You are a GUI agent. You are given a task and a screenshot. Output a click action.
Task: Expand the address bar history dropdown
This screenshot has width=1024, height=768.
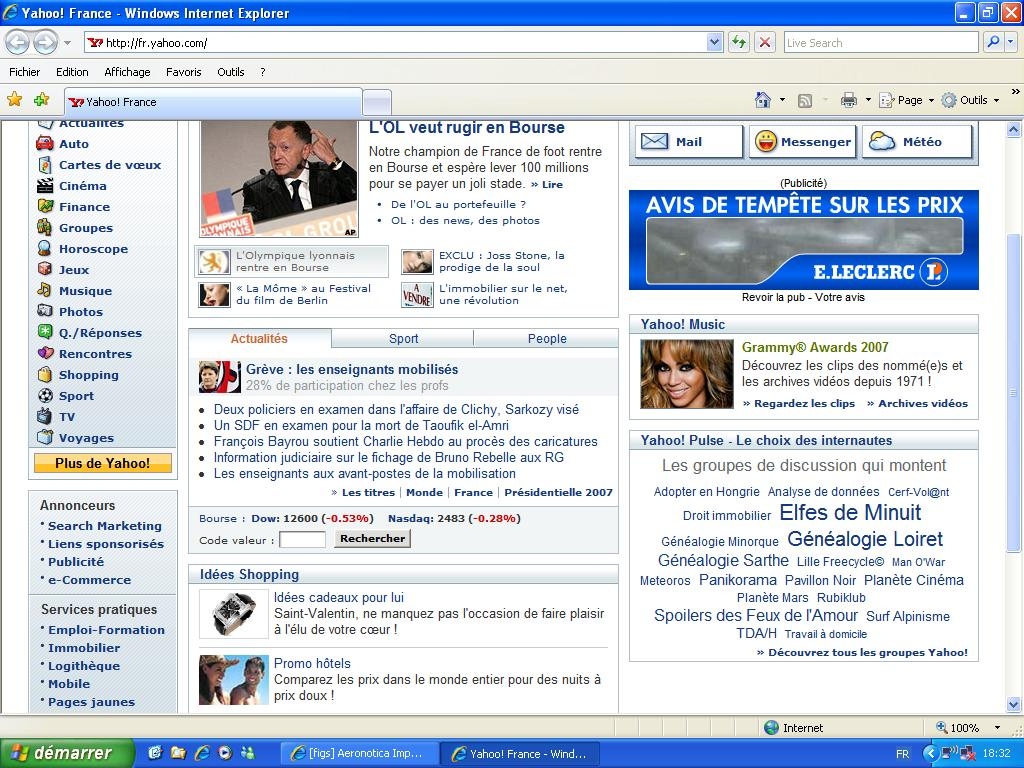[714, 42]
